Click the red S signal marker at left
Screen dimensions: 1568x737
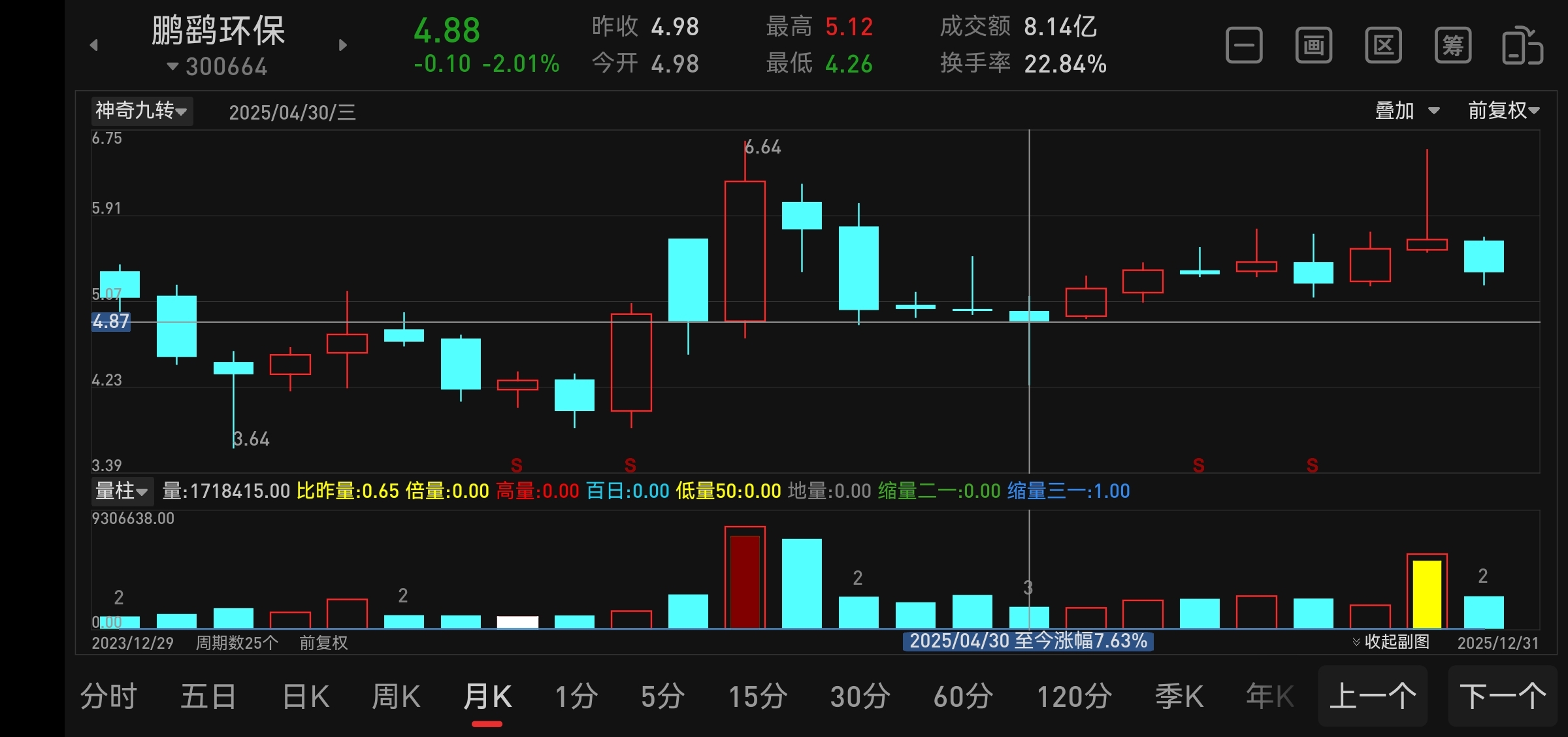coord(516,465)
